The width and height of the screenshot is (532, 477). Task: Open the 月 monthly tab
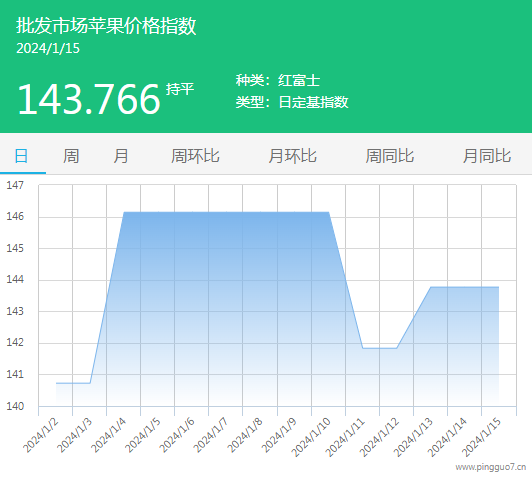point(121,156)
